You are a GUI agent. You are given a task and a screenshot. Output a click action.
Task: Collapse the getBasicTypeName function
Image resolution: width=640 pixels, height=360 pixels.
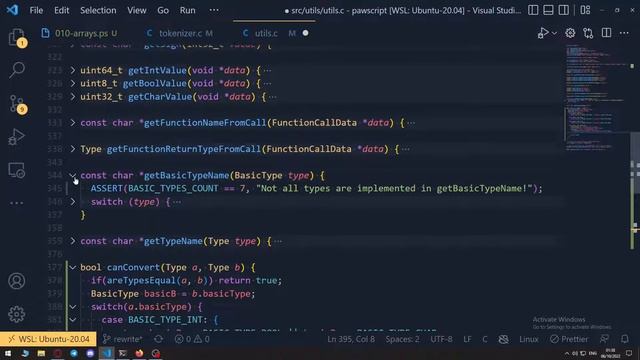point(73,175)
